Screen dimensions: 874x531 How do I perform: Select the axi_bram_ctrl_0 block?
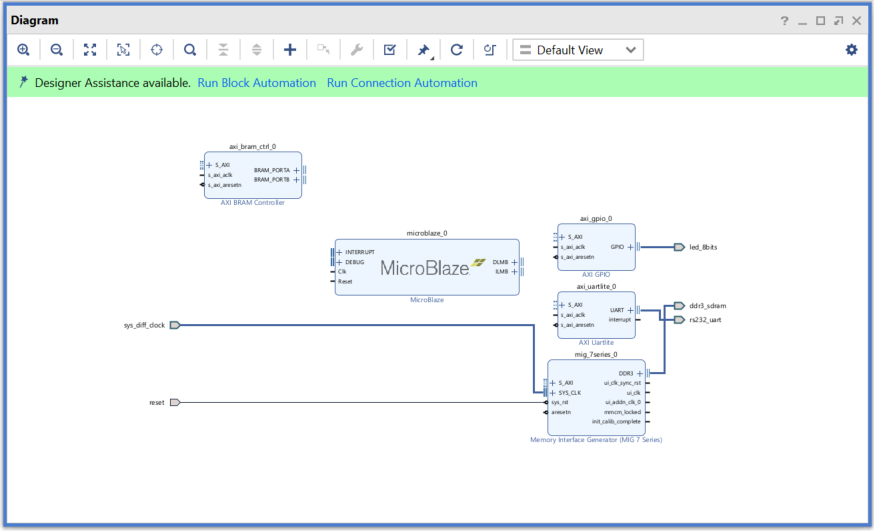pyautogui.click(x=253, y=175)
